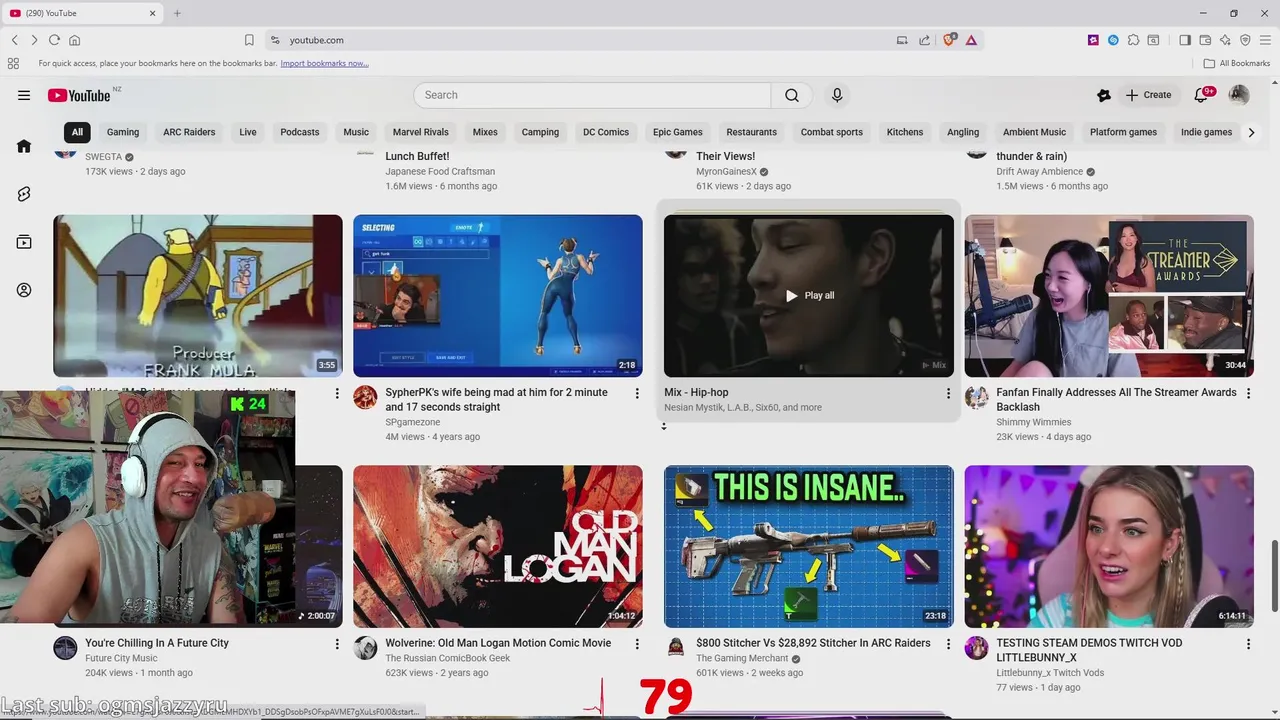
Task: Select Home icon in mini sidebar
Action: click(24, 146)
